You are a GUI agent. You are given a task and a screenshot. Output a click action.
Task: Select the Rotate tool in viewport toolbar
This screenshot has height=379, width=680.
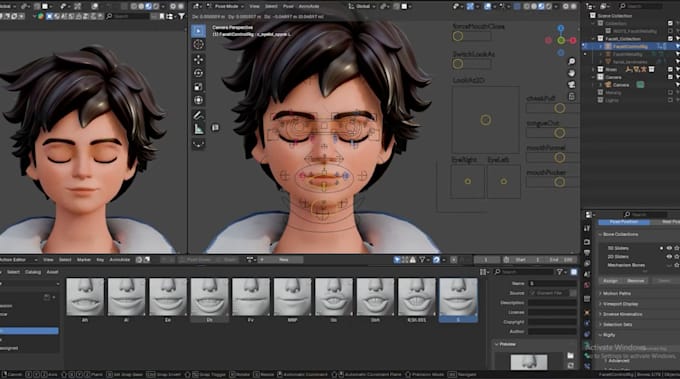(199, 73)
